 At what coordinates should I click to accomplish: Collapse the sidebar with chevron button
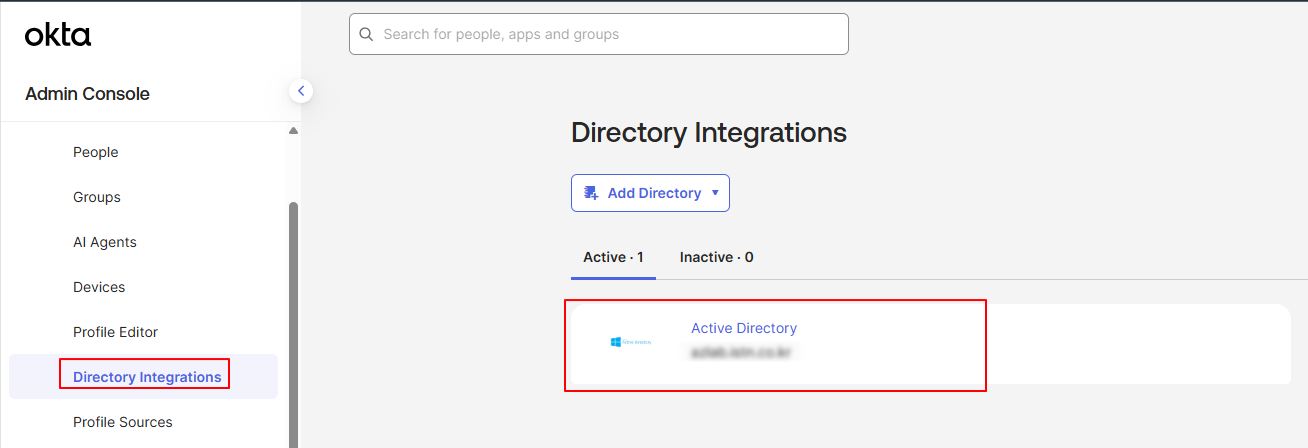tap(301, 91)
